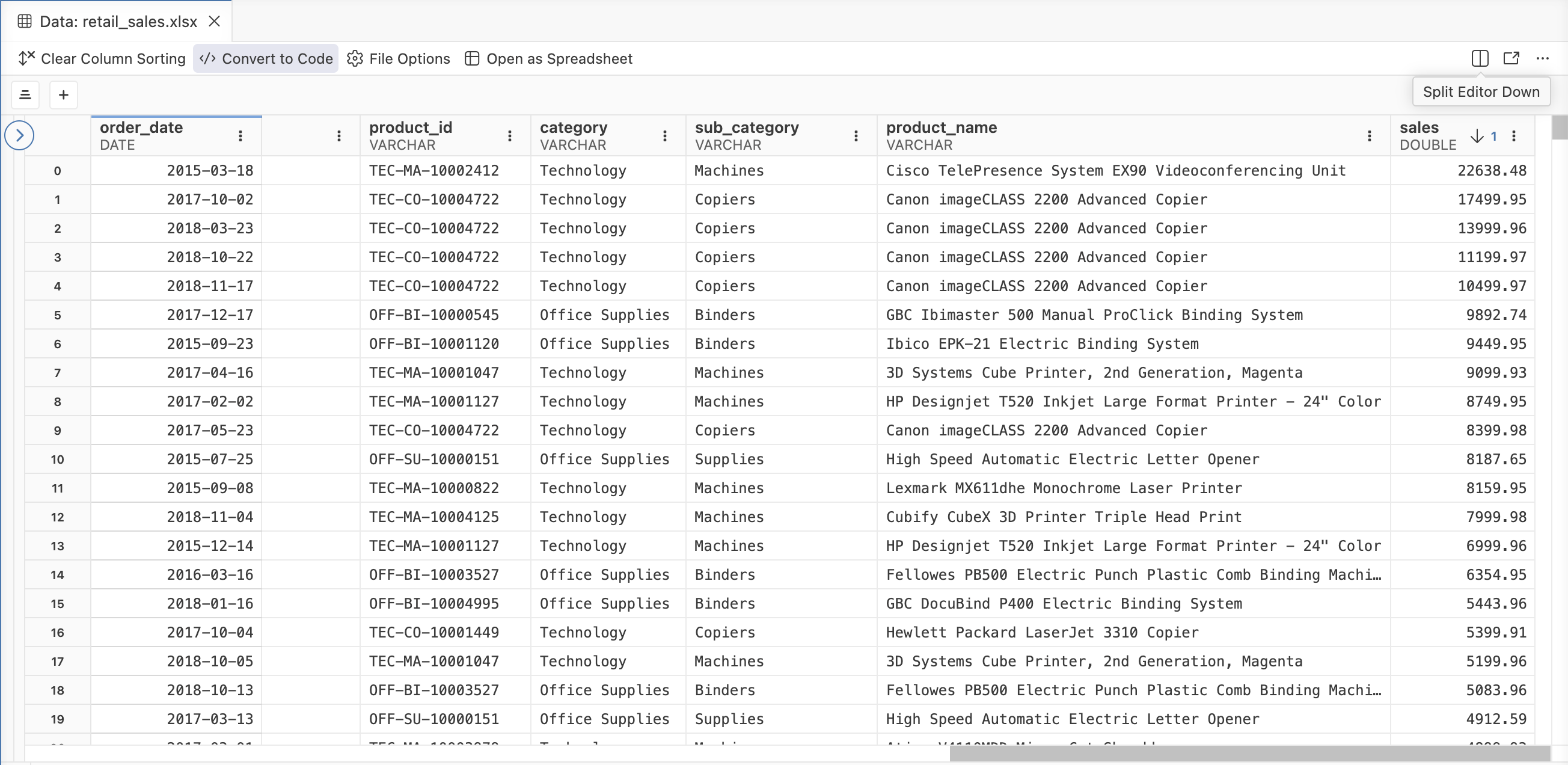
Task: Click sales value 9892.74
Action: (x=1463, y=315)
